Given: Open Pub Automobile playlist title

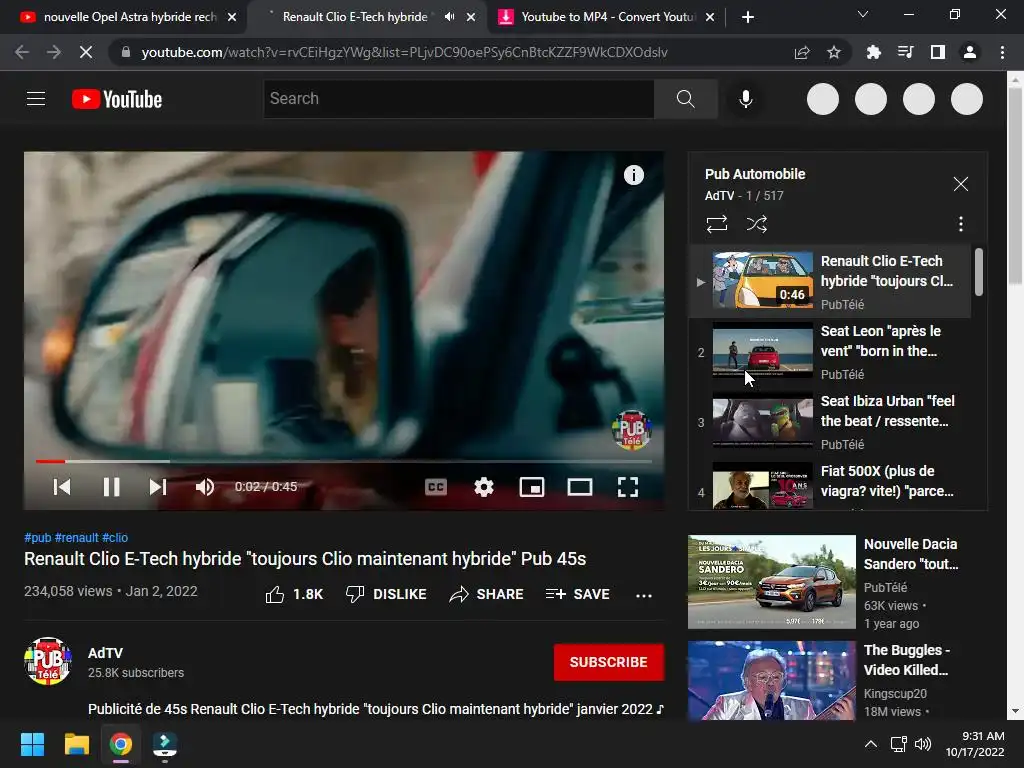Looking at the screenshot, I should tap(755, 174).
